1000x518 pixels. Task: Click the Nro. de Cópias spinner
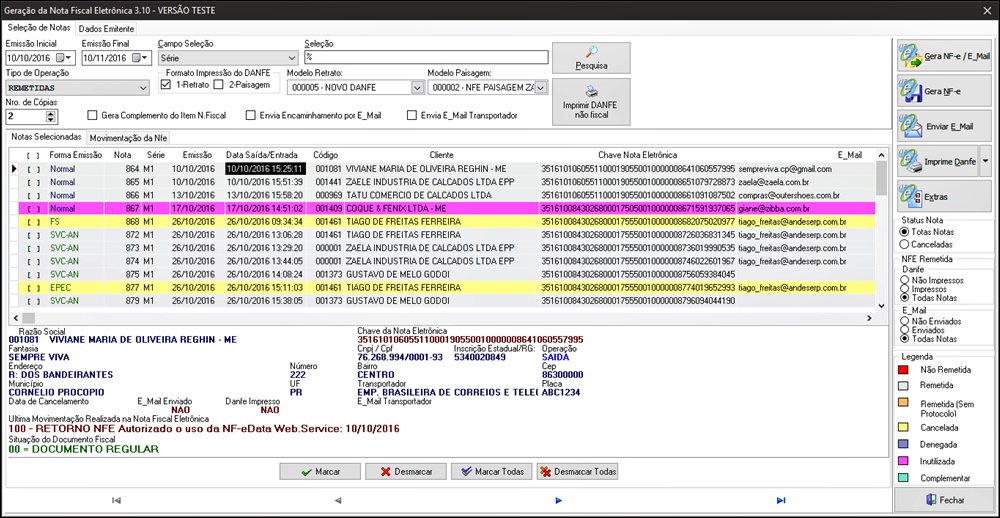point(52,117)
